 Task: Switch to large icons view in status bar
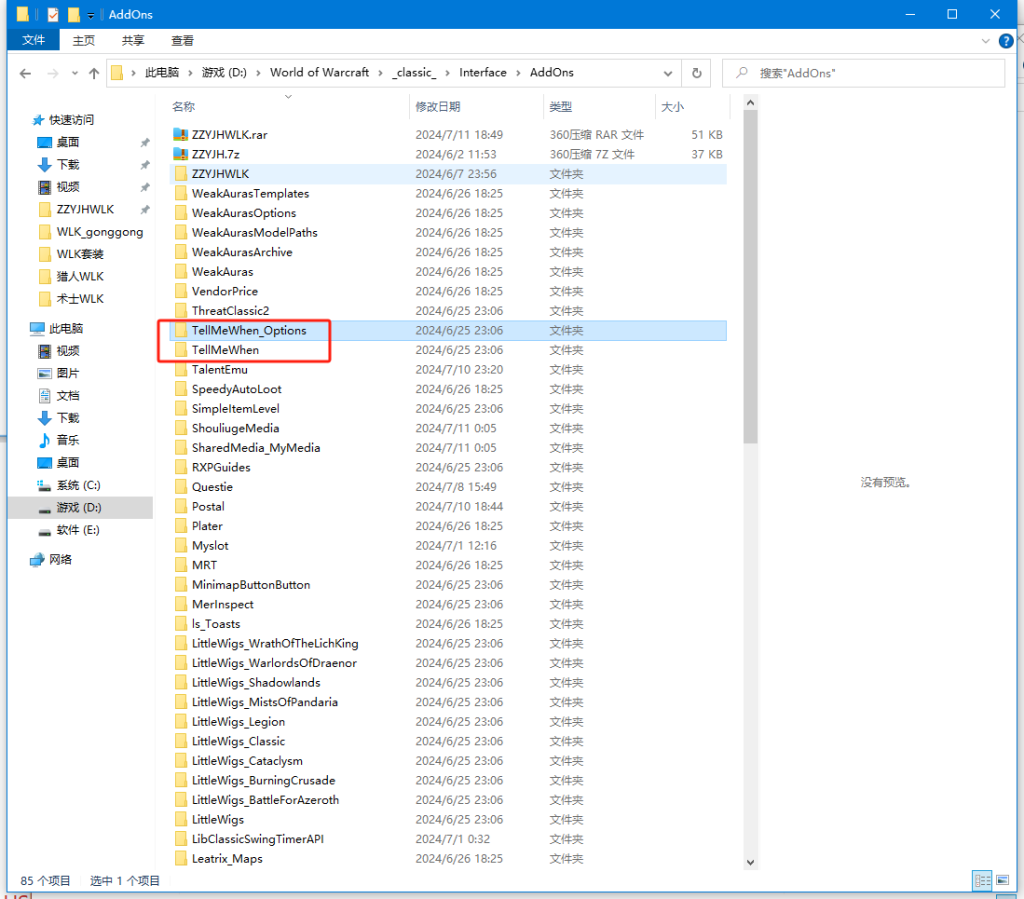tap(999, 880)
